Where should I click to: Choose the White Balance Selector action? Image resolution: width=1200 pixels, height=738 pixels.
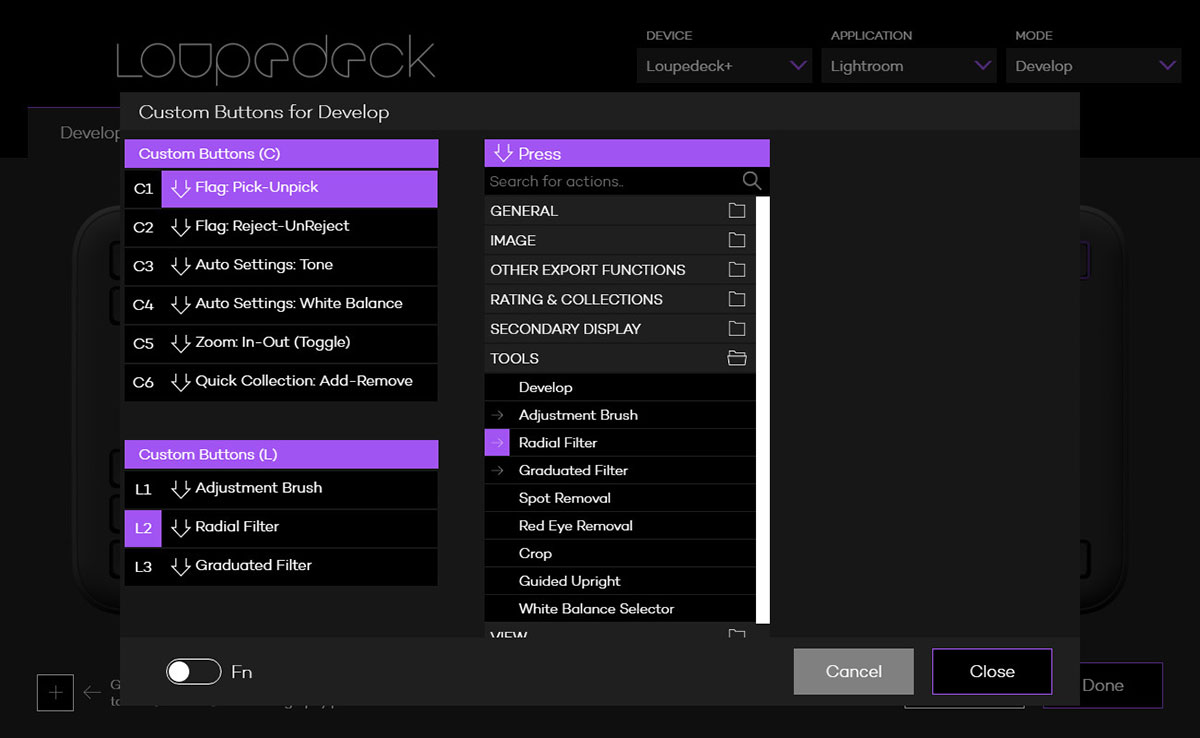[x=620, y=609]
